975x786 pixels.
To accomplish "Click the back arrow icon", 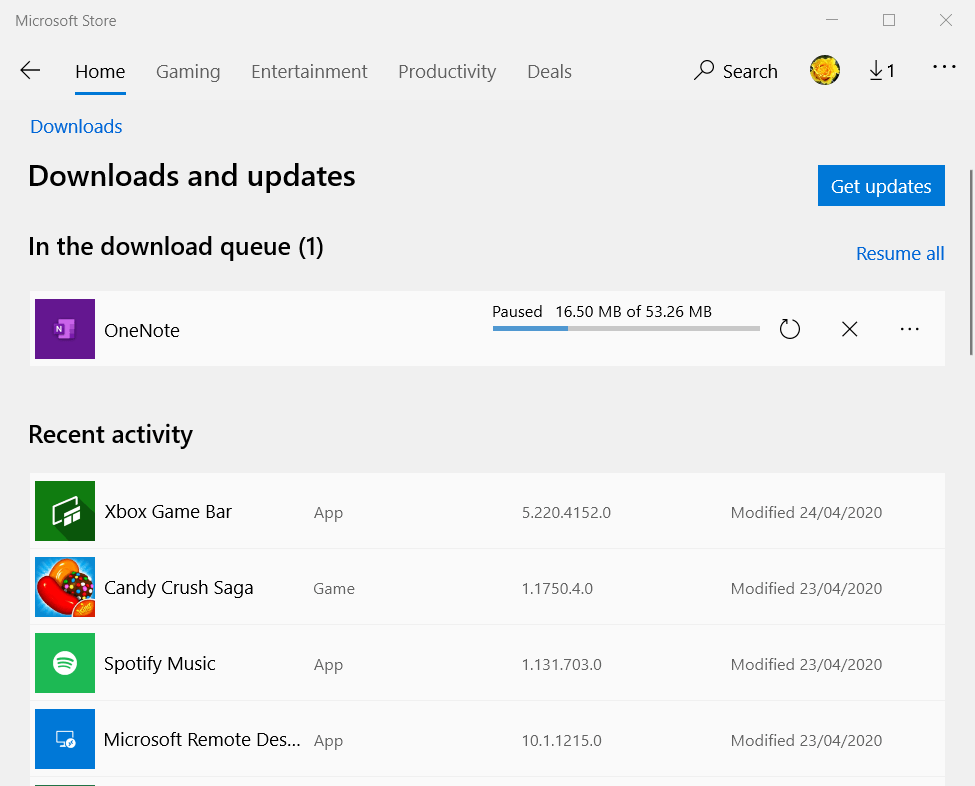I will (30, 71).
